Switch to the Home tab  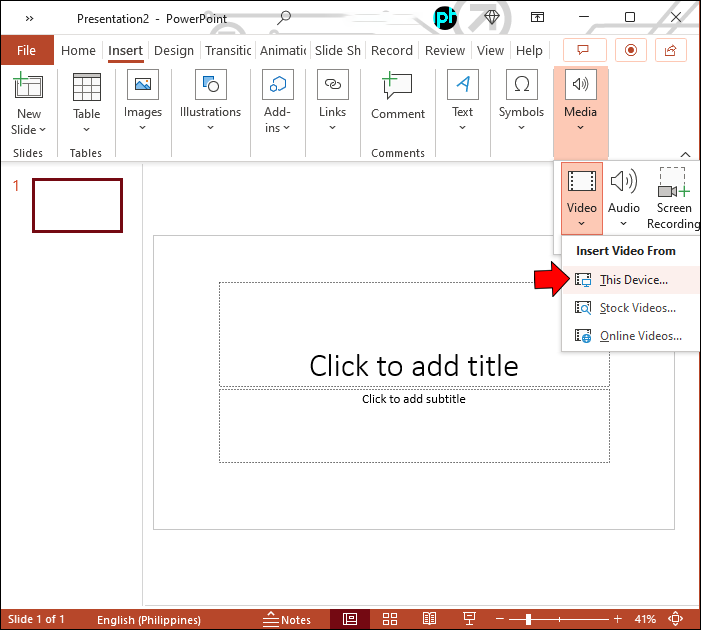click(78, 50)
